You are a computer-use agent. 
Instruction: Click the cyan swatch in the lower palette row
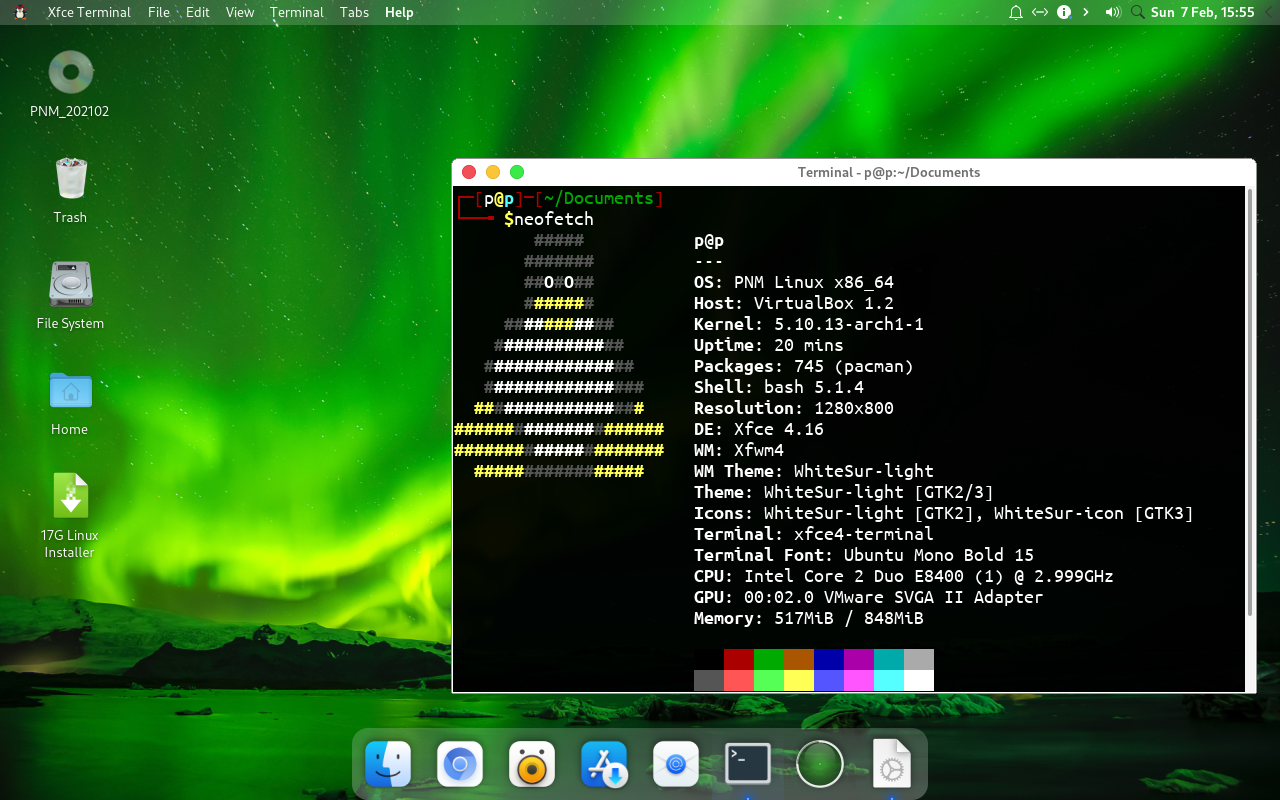(x=889, y=680)
